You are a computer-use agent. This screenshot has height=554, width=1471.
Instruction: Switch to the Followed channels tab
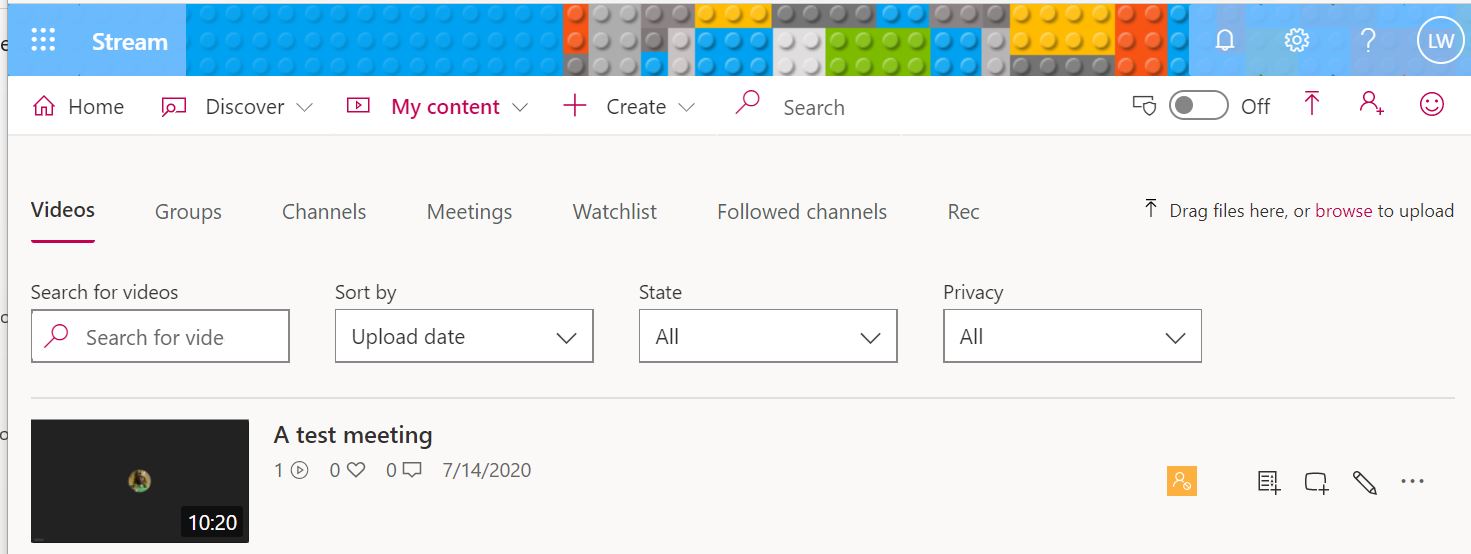802,212
